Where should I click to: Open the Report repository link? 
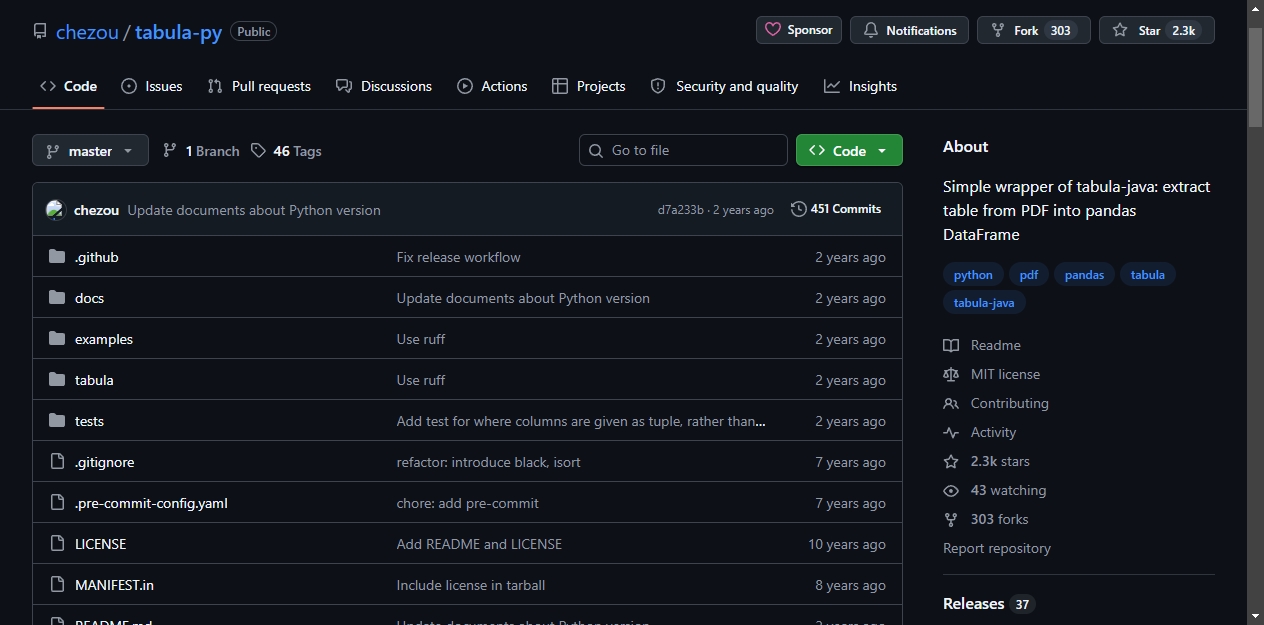tap(997, 548)
